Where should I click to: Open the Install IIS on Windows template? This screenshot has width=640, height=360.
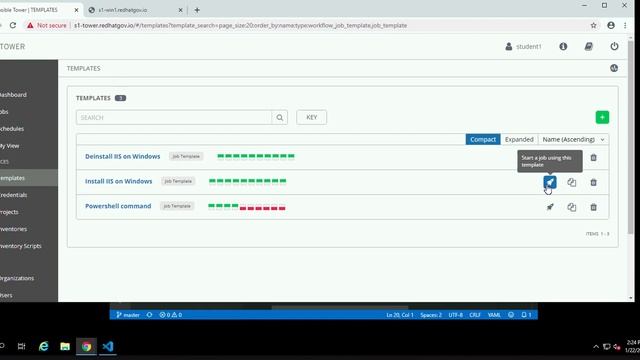click(x=118, y=181)
